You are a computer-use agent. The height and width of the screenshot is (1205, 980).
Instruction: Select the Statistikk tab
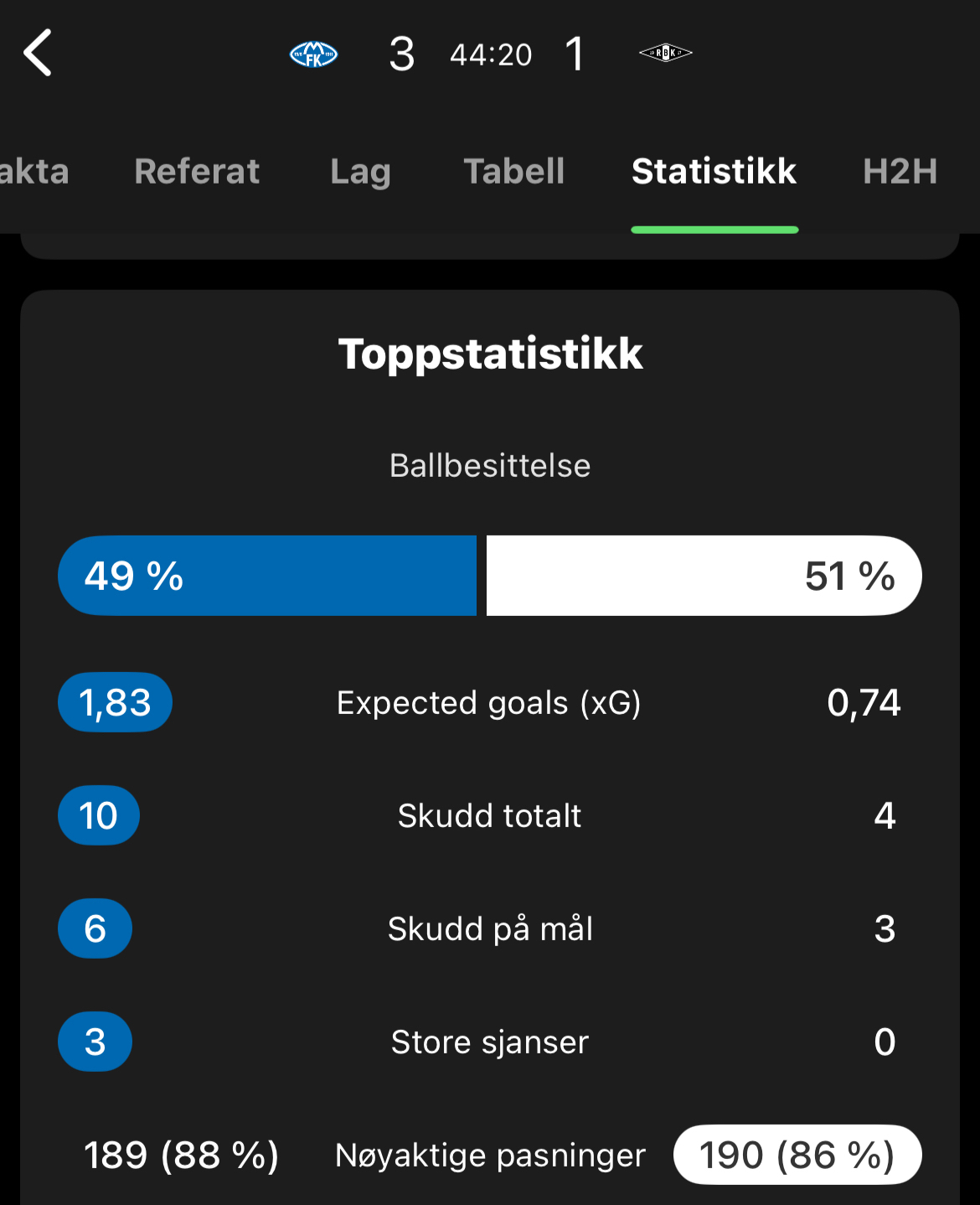point(714,172)
